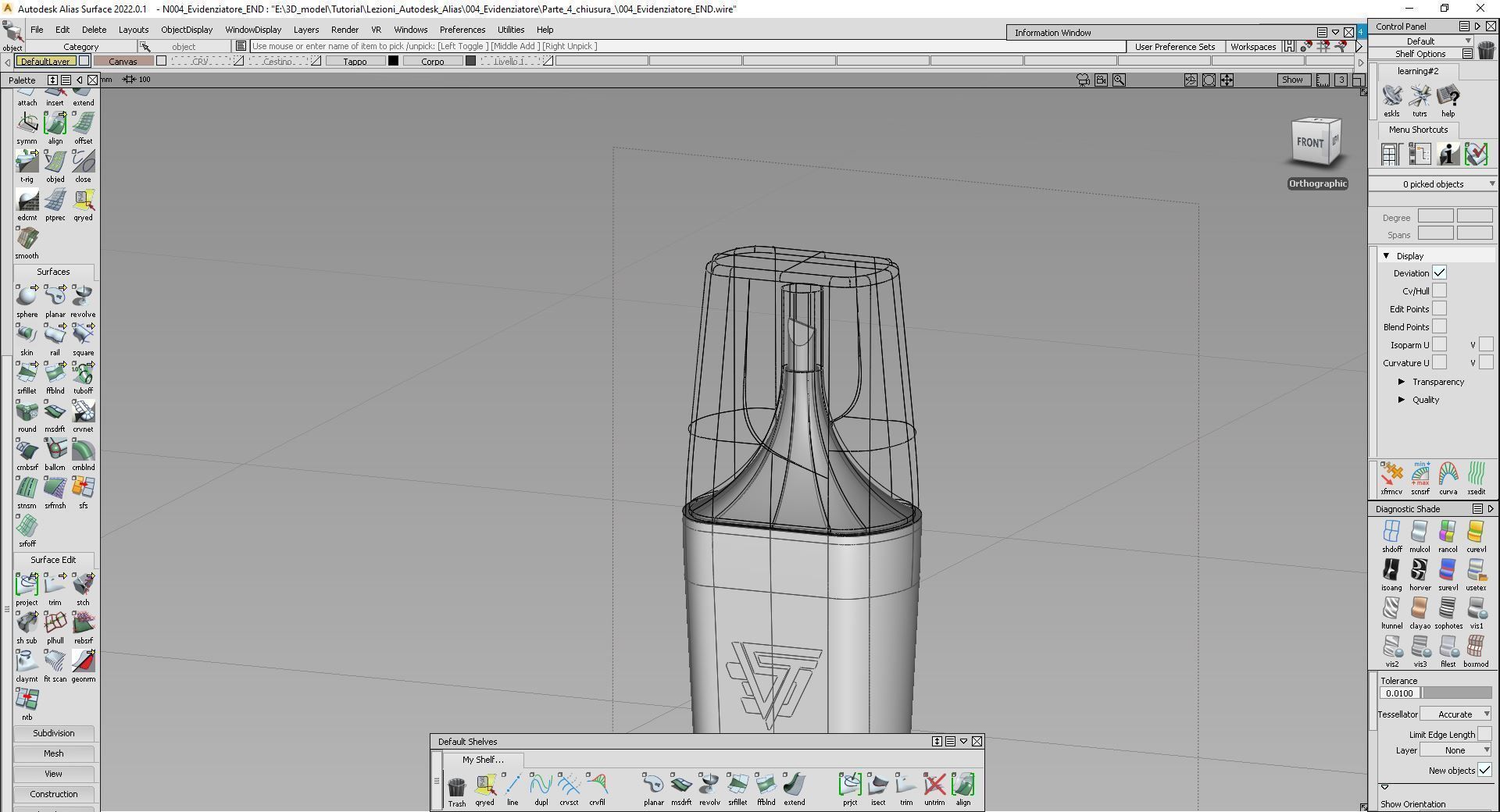Image resolution: width=1500 pixels, height=812 pixels.
Task: Choose the rebsrf rebuild surface tool
Action: coord(83,622)
